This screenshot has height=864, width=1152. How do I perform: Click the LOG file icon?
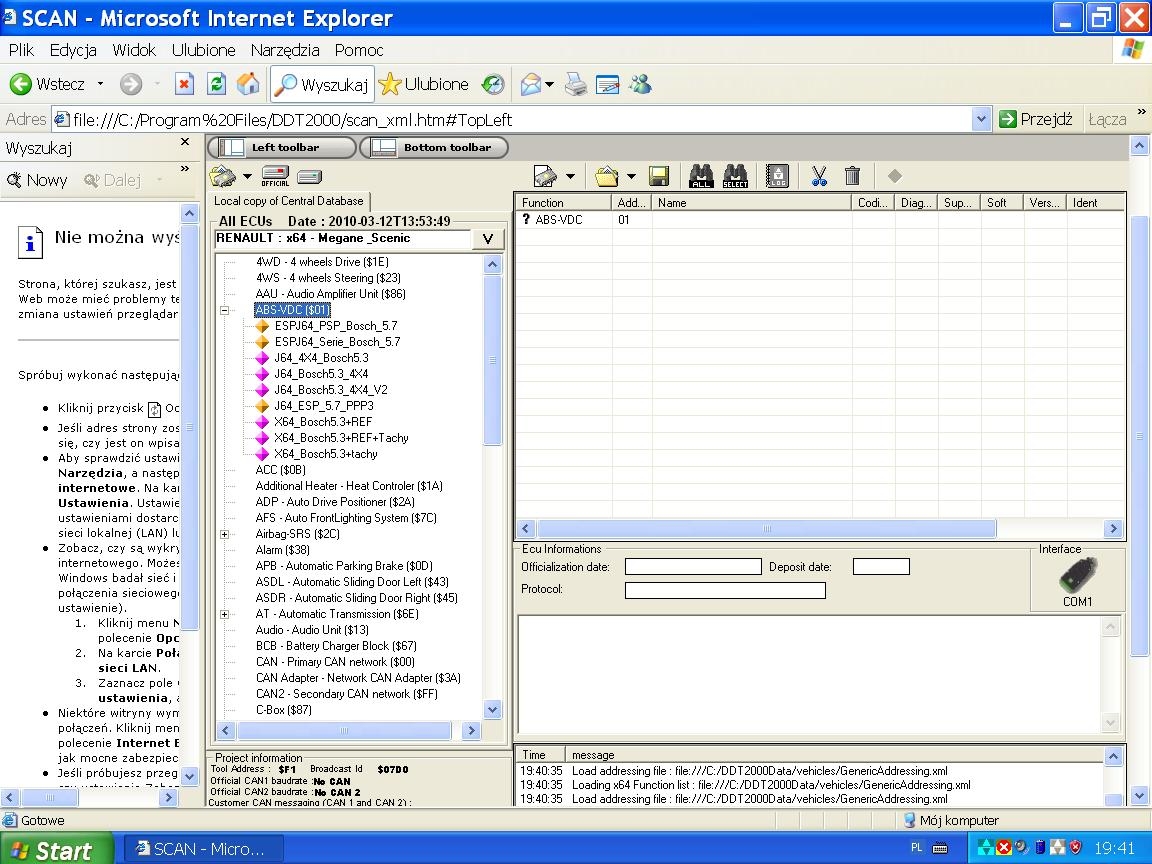(x=777, y=176)
